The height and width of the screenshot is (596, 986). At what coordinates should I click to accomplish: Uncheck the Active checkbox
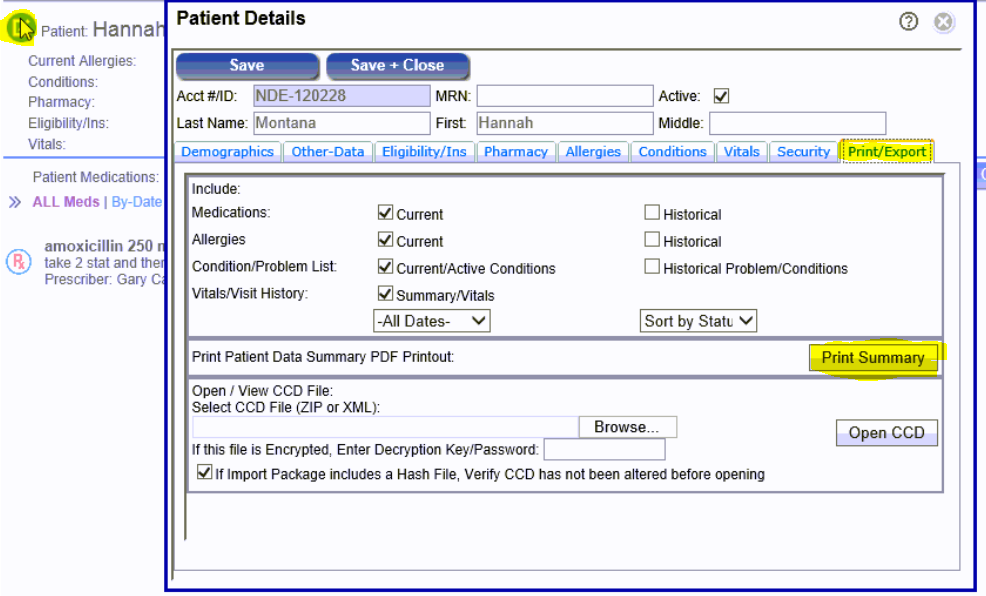pos(721,96)
